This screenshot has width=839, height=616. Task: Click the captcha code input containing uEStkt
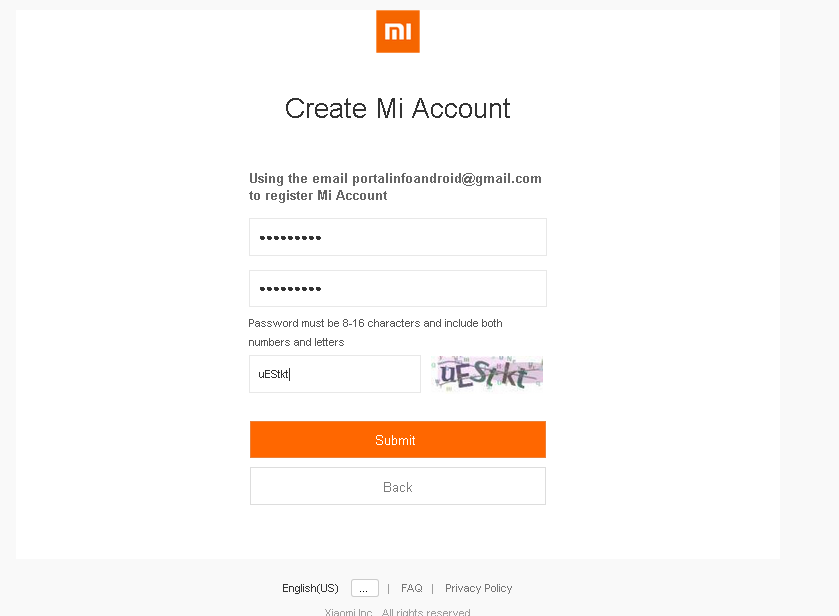tap(334, 374)
